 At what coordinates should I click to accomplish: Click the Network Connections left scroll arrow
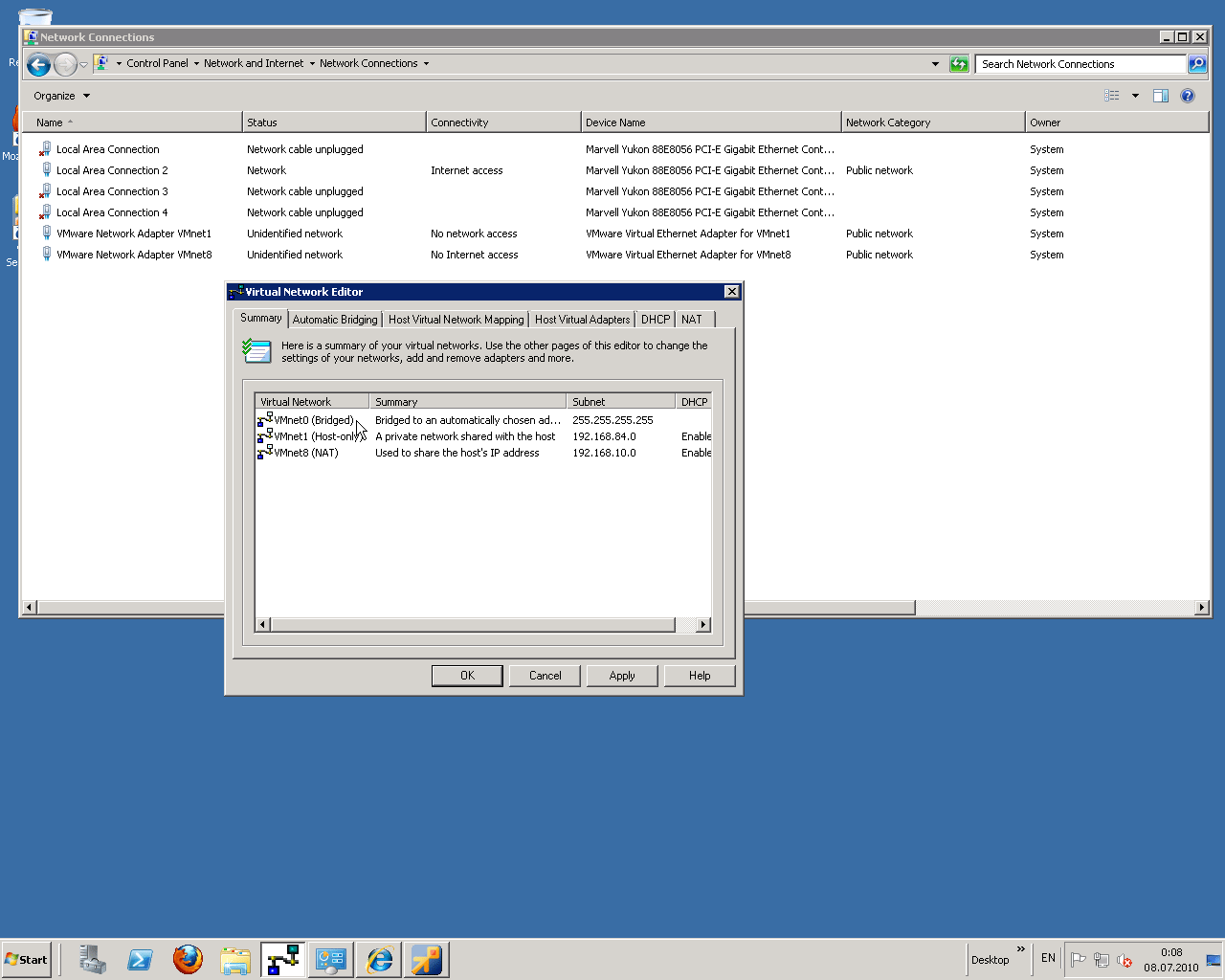click(29, 608)
